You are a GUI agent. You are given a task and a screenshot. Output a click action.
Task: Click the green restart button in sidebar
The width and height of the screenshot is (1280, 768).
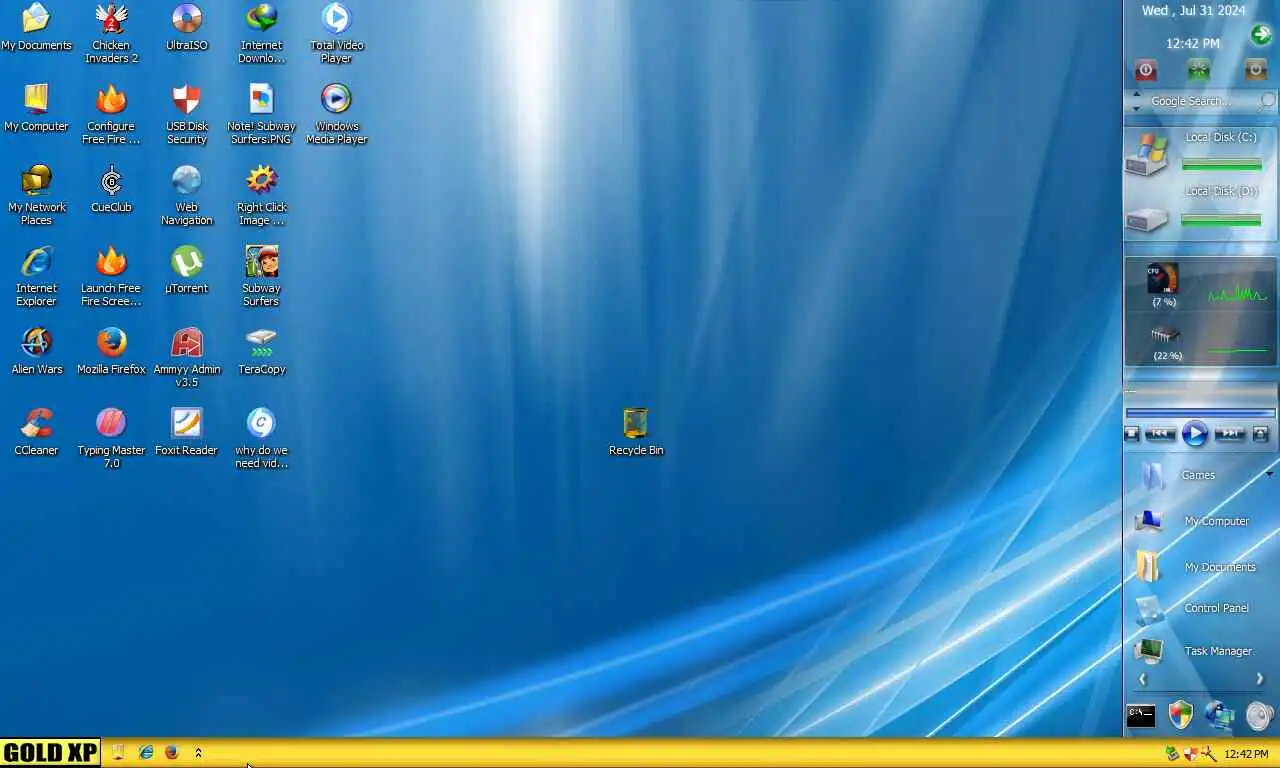pos(1198,70)
